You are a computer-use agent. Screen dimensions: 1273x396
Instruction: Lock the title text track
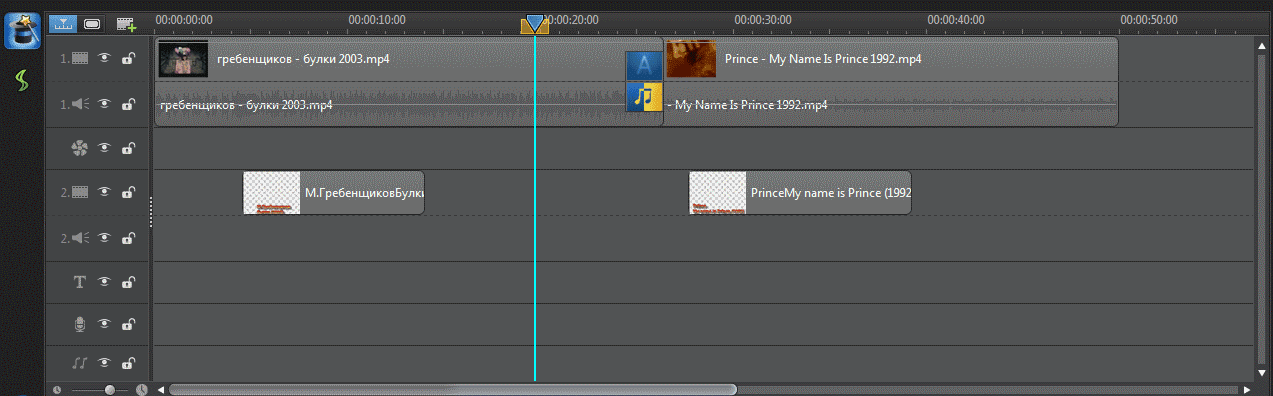coord(128,282)
